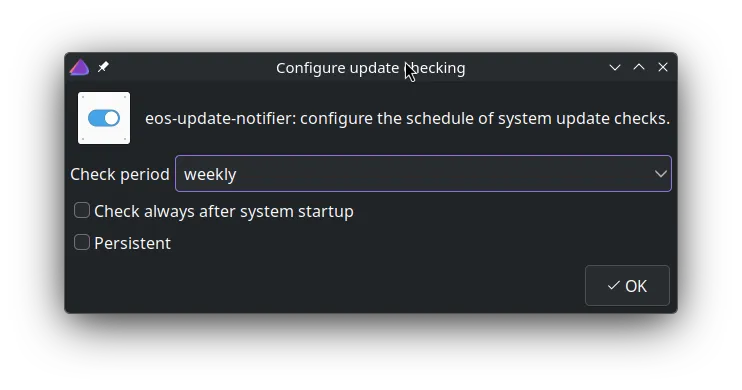
Task: Click the checkmark icon on OK button
Action: 613,285
